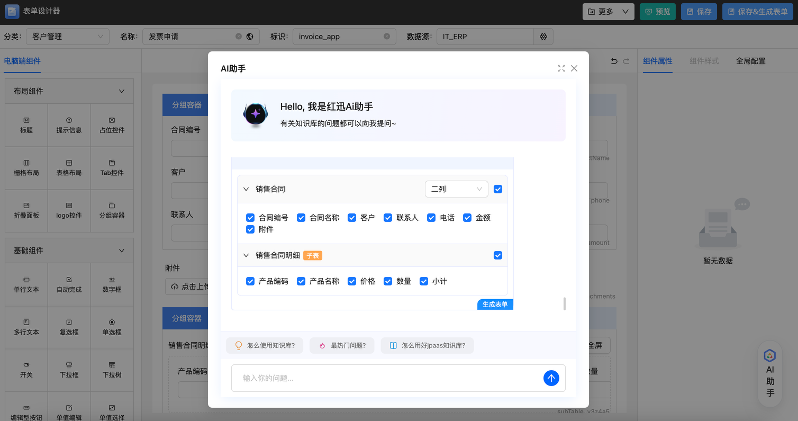
Task: Open the data source settings gear icon
Action: [x=543, y=37]
